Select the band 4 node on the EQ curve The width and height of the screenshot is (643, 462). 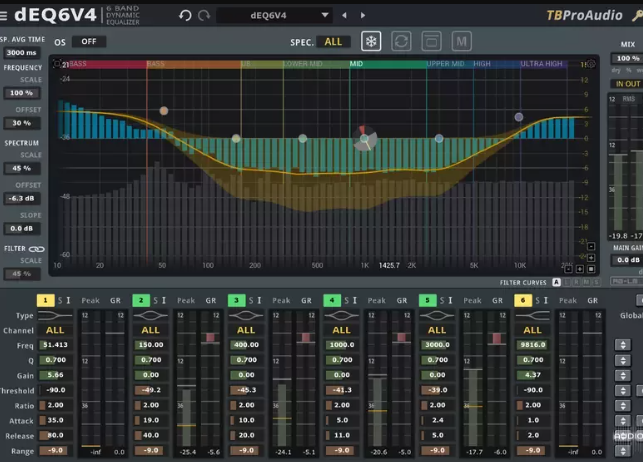[x=364, y=139]
